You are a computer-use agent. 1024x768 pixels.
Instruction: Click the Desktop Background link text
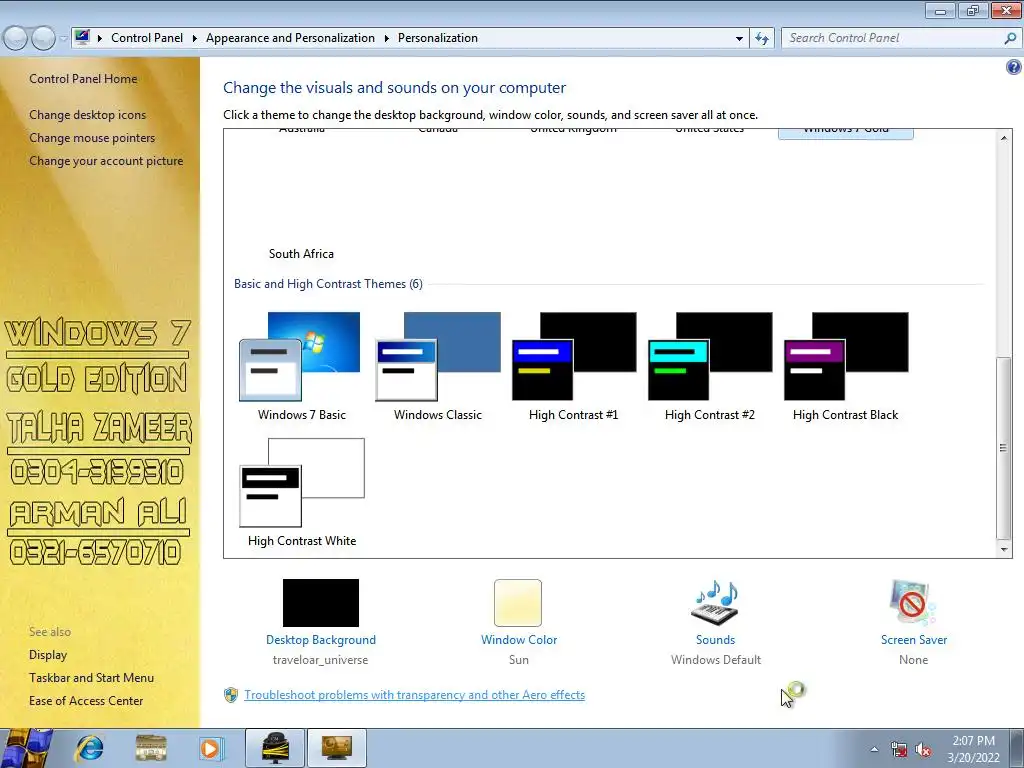tap(321, 640)
